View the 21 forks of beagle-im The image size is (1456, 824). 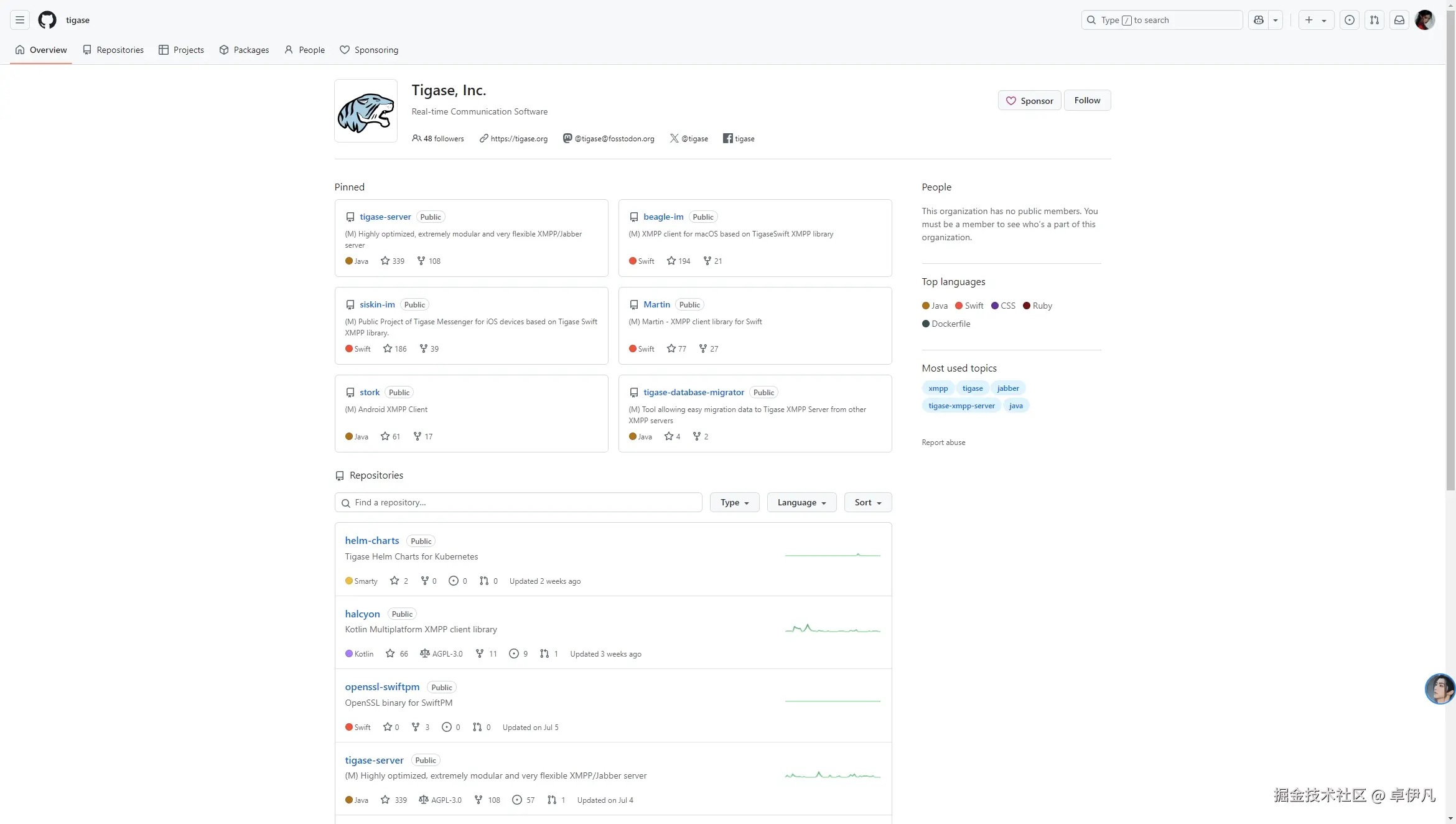click(712, 261)
